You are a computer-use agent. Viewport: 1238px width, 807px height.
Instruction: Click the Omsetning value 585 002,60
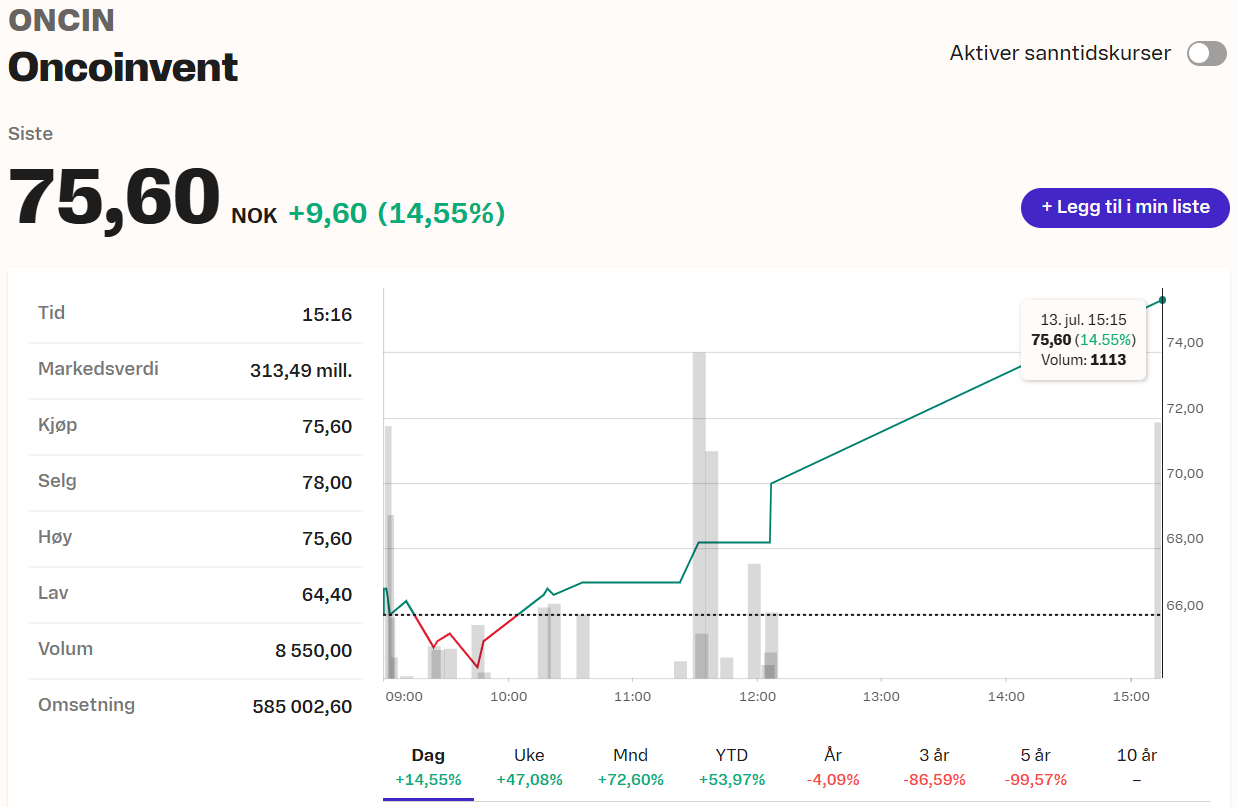click(x=302, y=707)
